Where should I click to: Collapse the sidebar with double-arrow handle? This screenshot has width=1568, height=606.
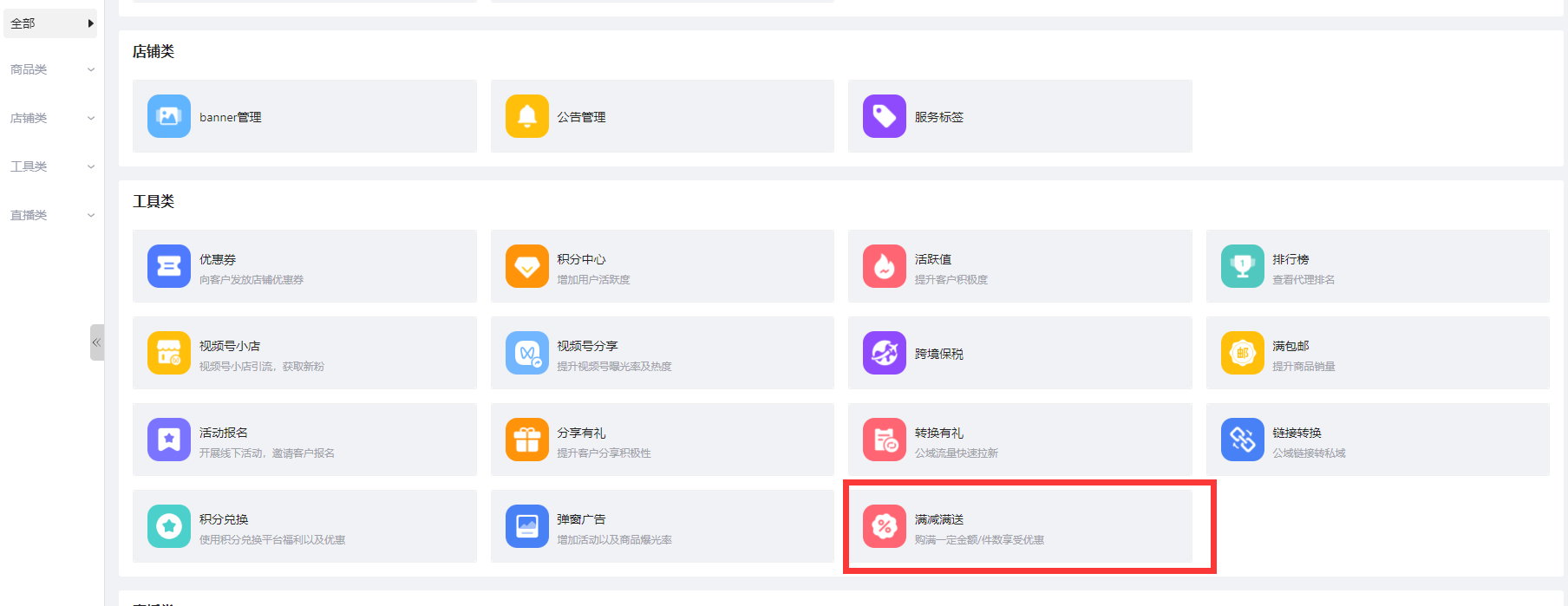click(96, 342)
